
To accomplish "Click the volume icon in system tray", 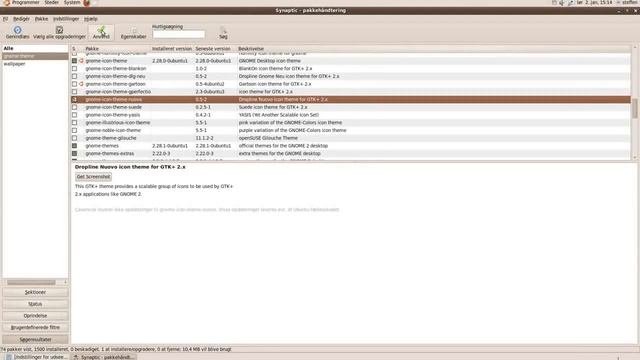I will pyautogui.click(x=562, y=2).
